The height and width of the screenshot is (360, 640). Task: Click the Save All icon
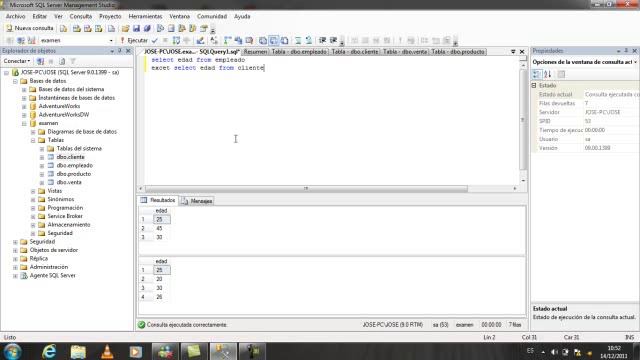tap(147, 29)
